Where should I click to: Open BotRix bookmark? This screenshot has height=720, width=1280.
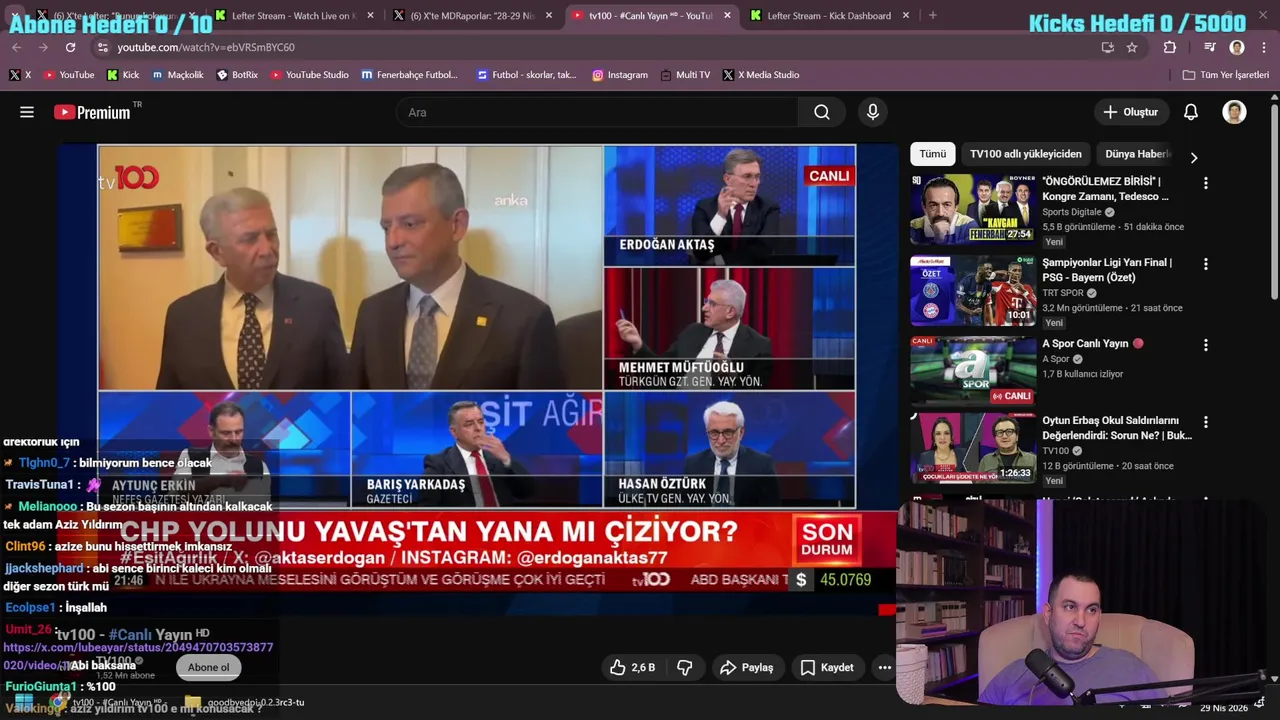(x=237, y=75)
